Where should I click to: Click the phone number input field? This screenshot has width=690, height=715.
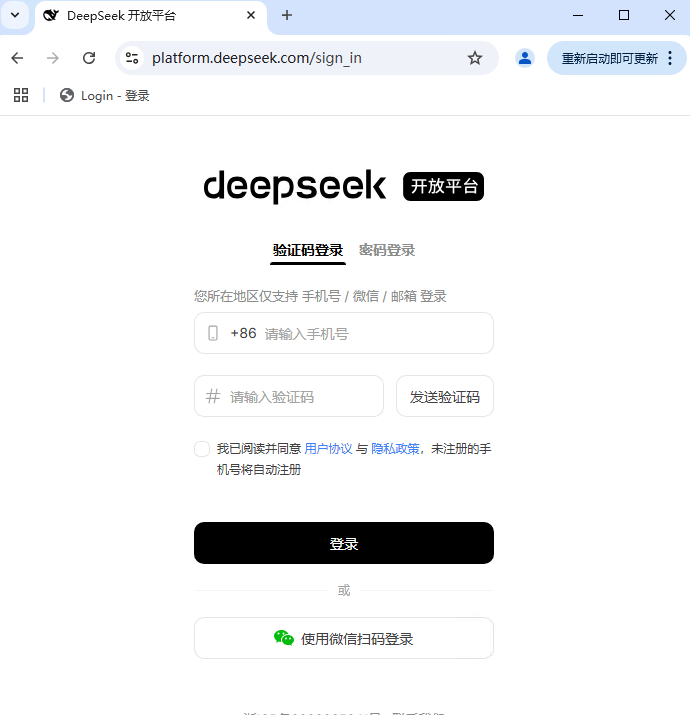tap(344, 333)
